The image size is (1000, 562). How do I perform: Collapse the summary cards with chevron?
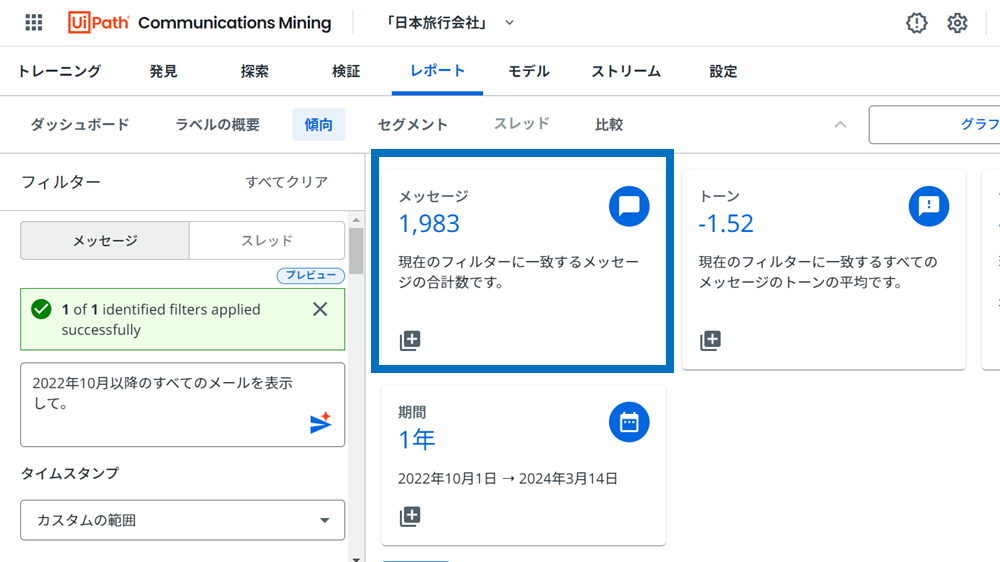[x=840, y=125]
